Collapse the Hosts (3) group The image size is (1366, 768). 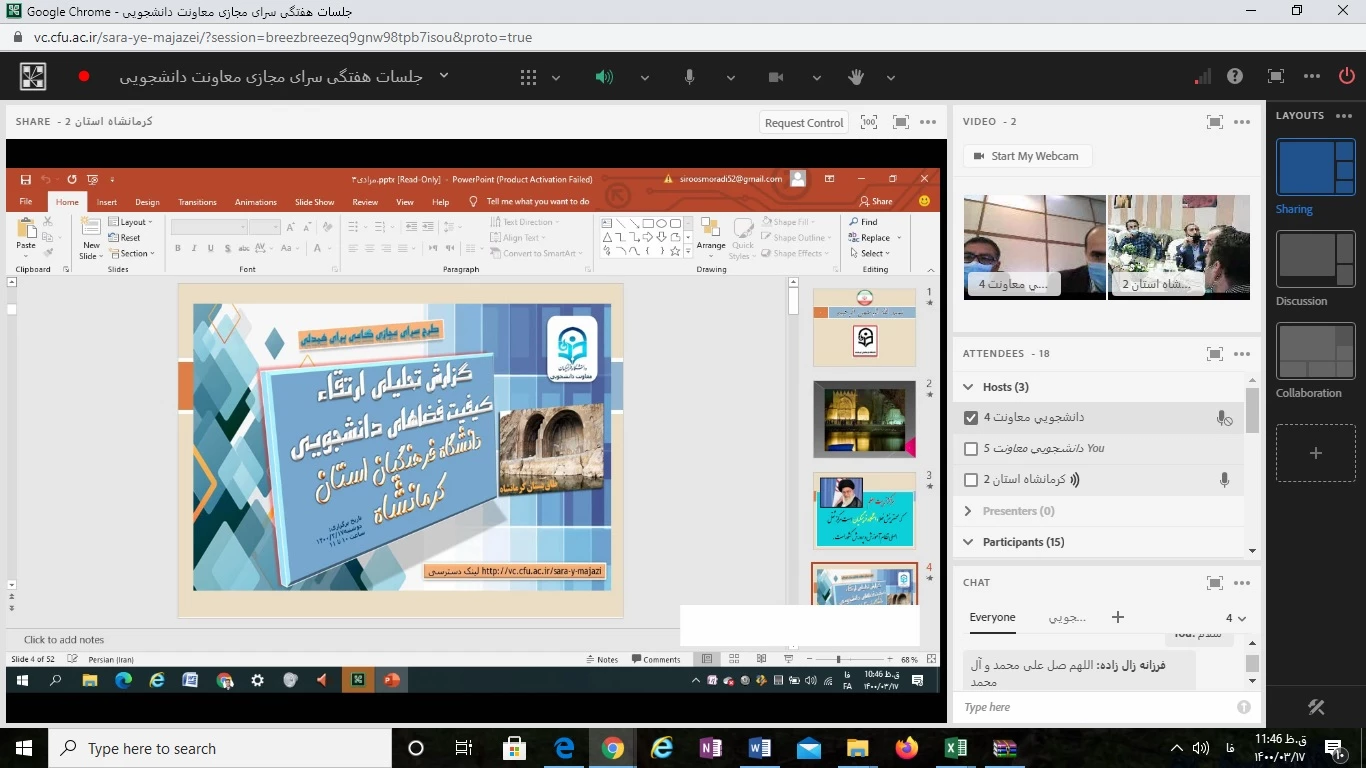coord(968,387)
